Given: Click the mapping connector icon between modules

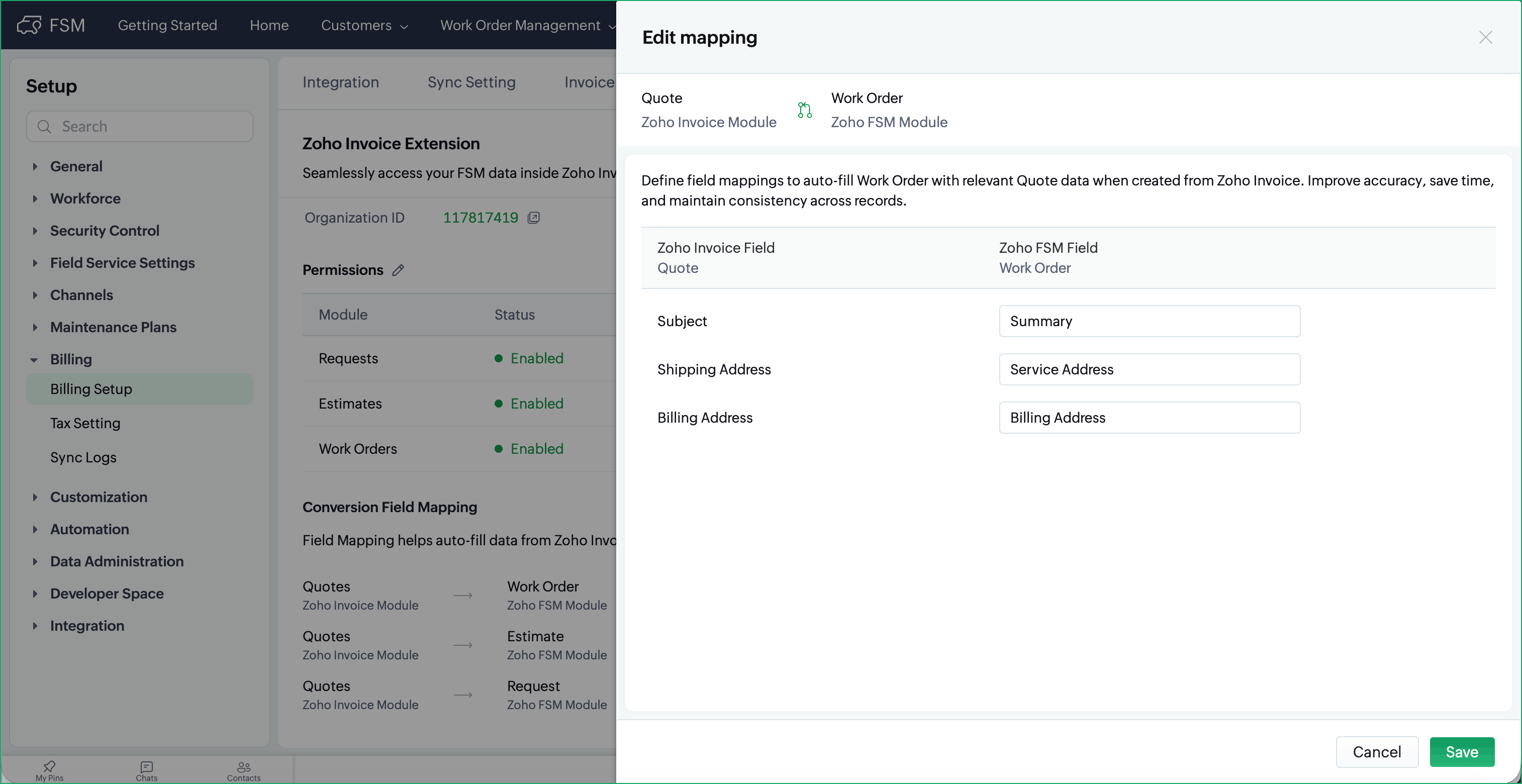Looking at the screenshot, I should pyautogui.click(x=804, y=110).
